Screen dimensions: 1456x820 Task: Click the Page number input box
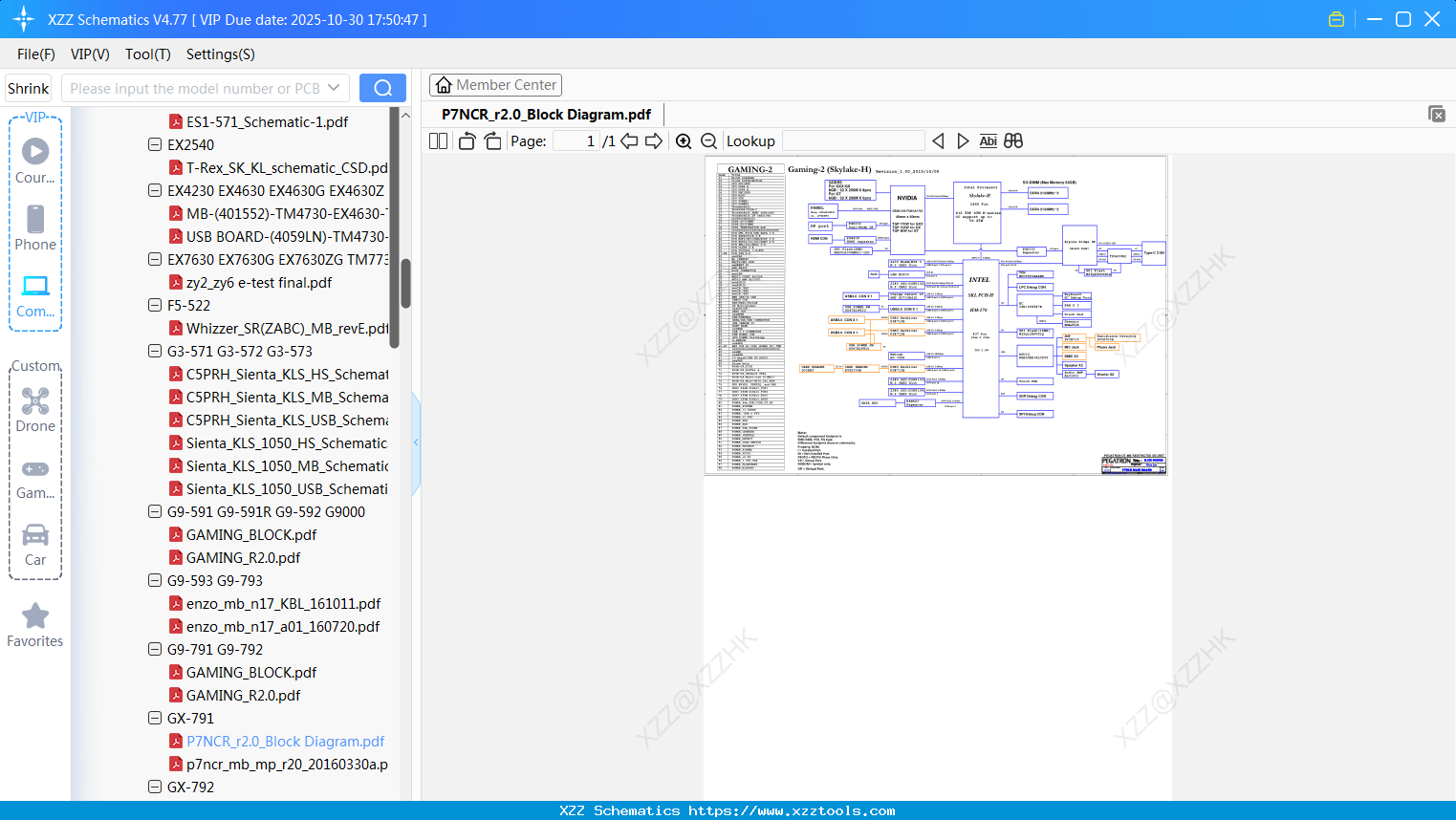[x=576, y=140]
